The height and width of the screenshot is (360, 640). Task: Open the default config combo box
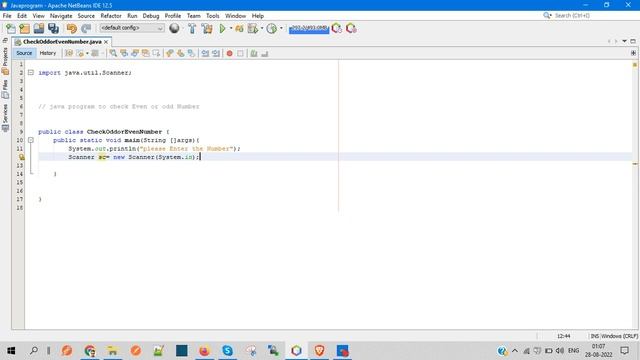131,28
